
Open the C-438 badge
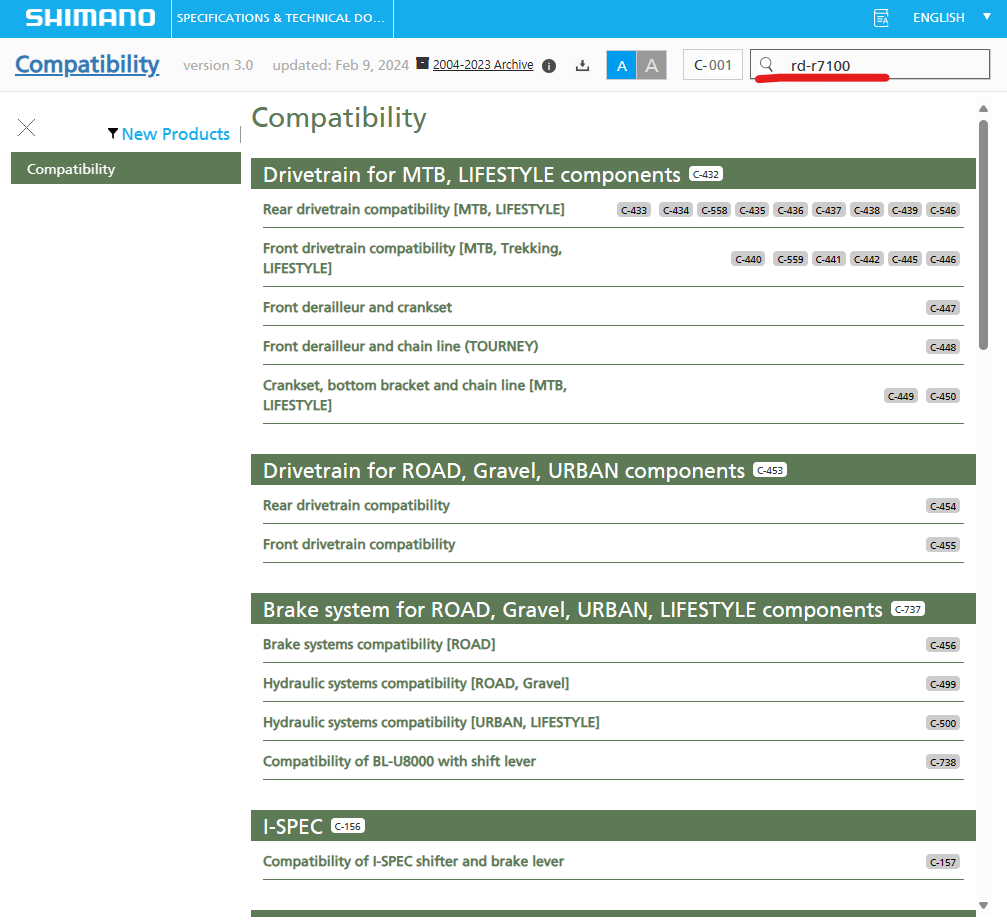867,210
